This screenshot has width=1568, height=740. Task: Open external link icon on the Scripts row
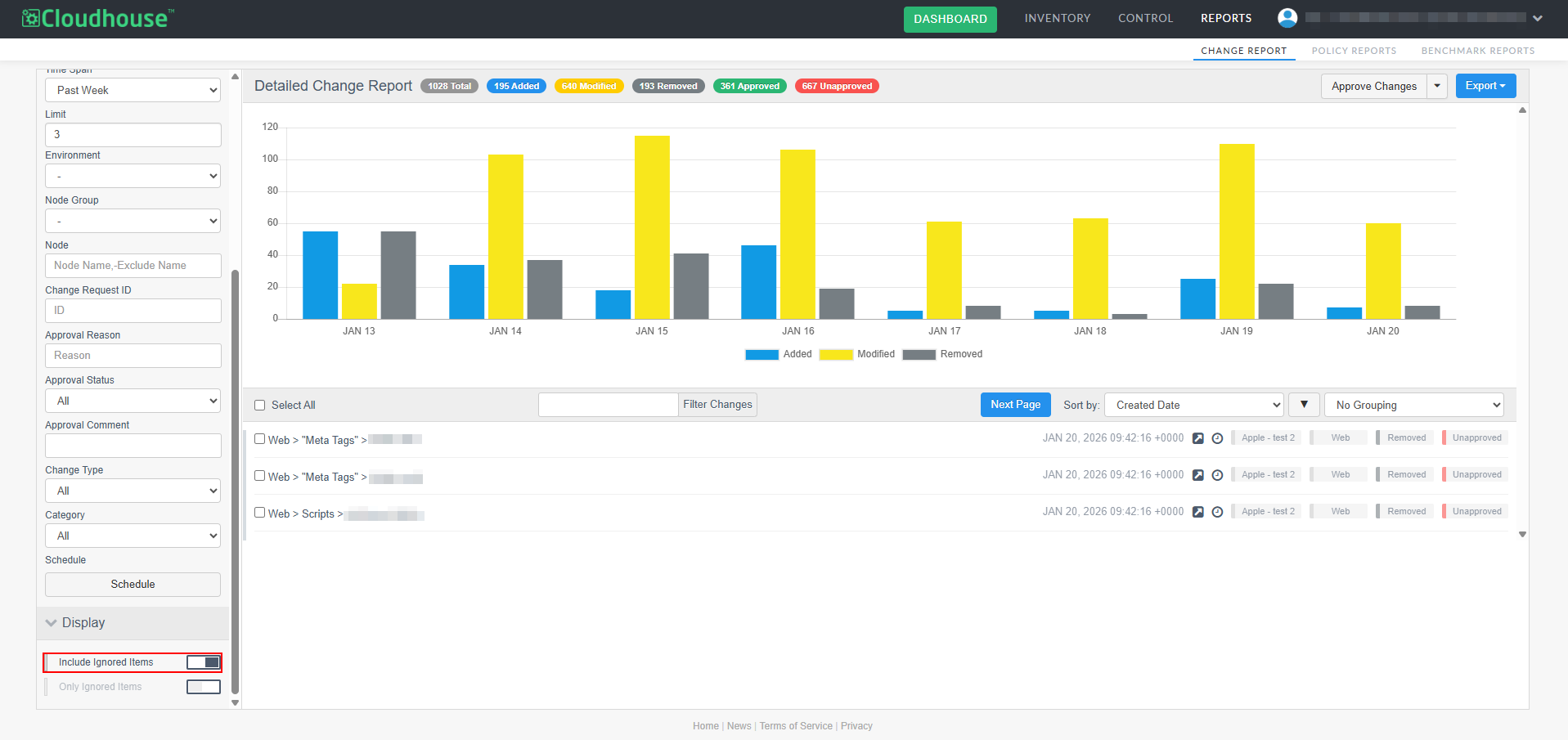1197,512
